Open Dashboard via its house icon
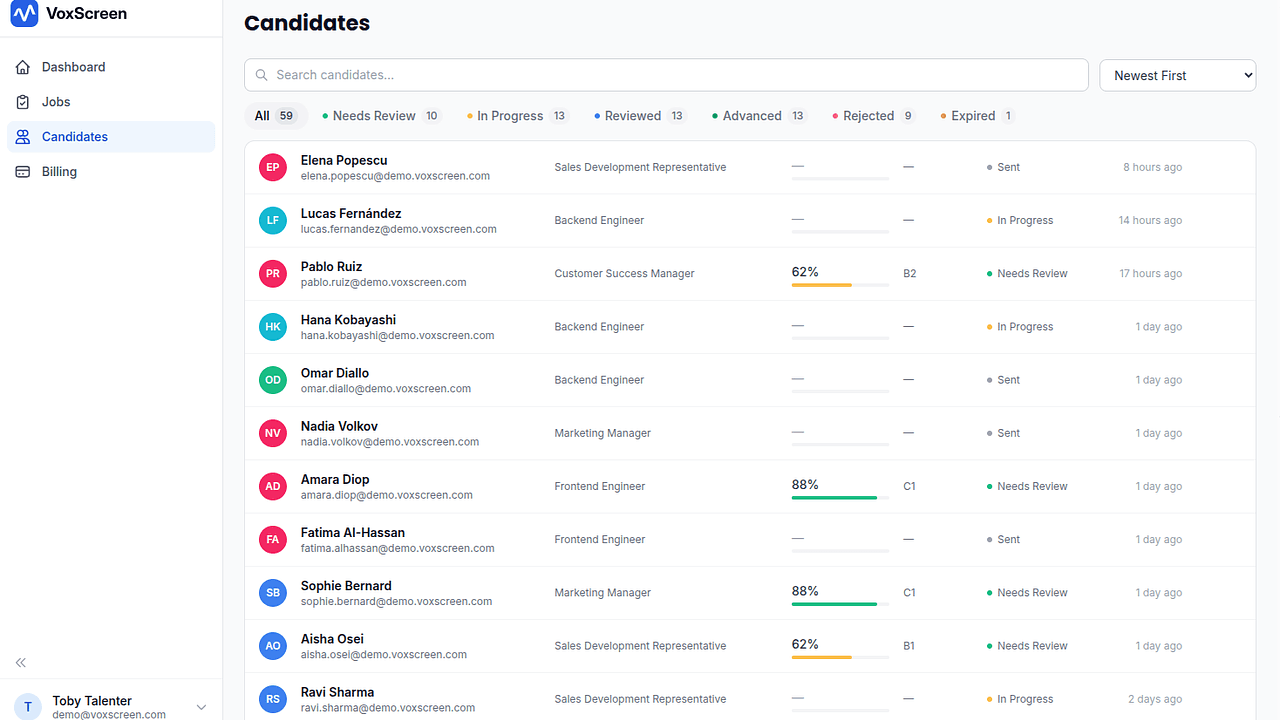 23,67
